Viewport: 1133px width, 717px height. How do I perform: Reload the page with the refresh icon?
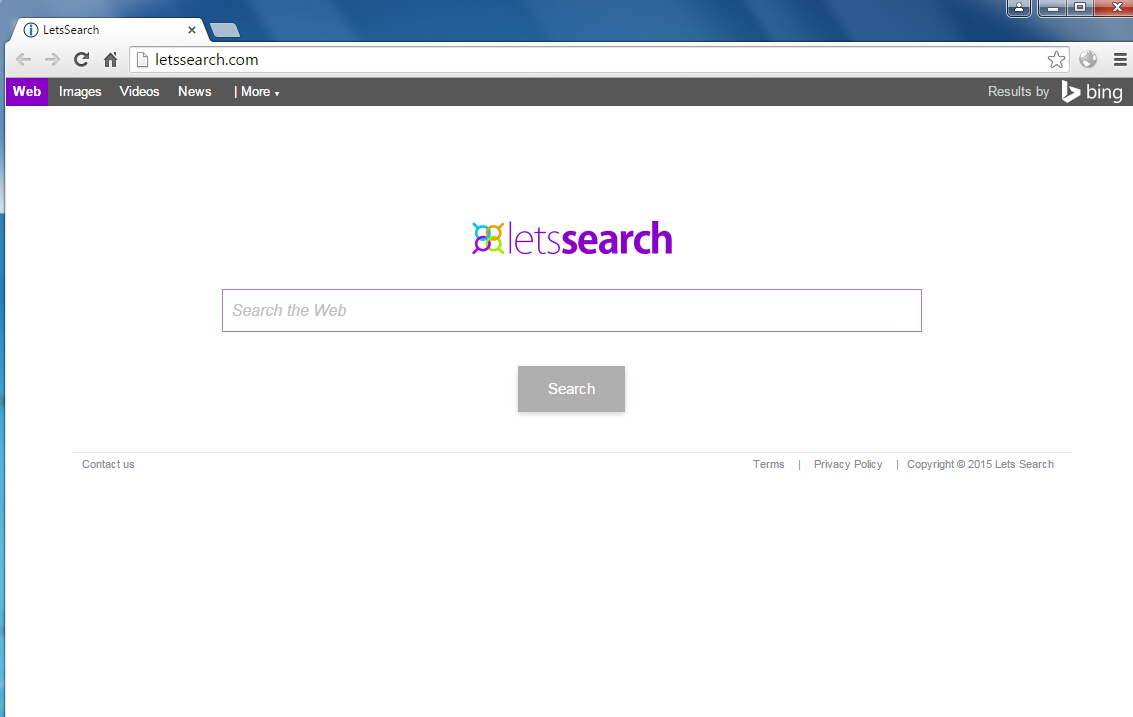tap(82, 60)
